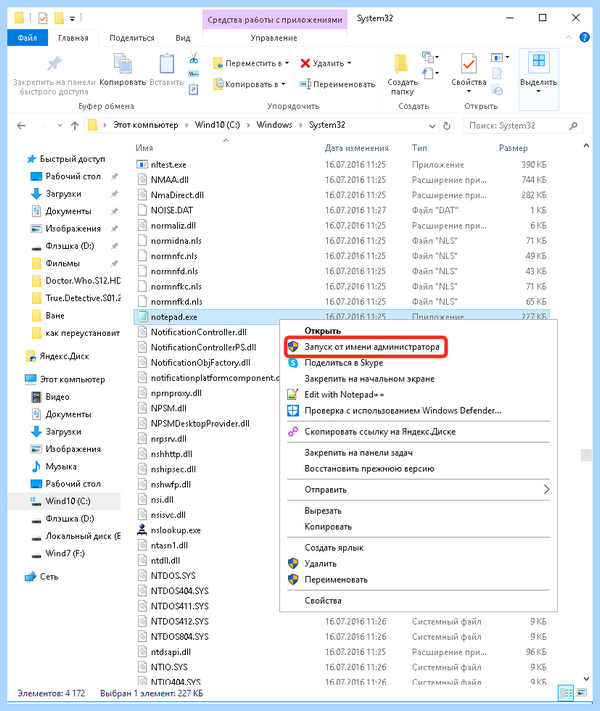600x711 pixels.
Task: Select Wind7 (F:) drive in sidebar
Action: (65, 553)
